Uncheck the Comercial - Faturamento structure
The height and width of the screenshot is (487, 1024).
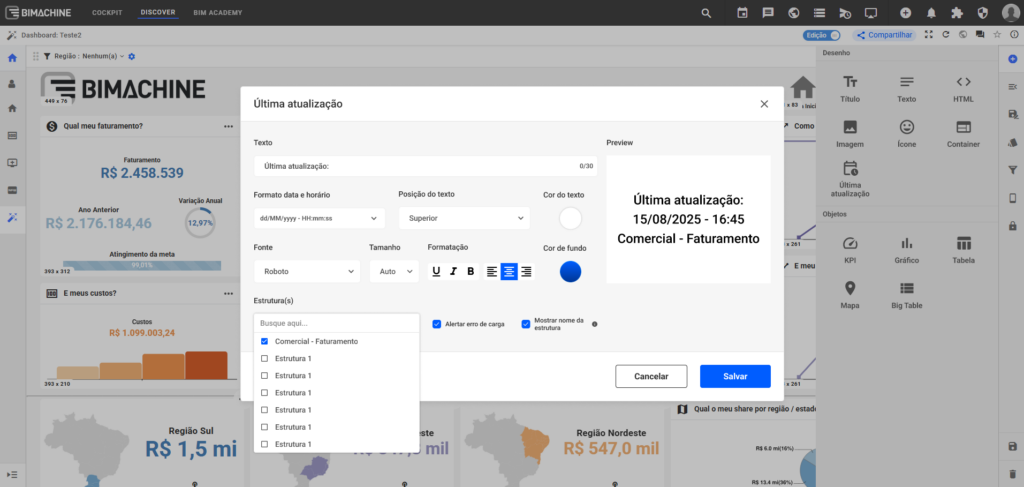264,341
